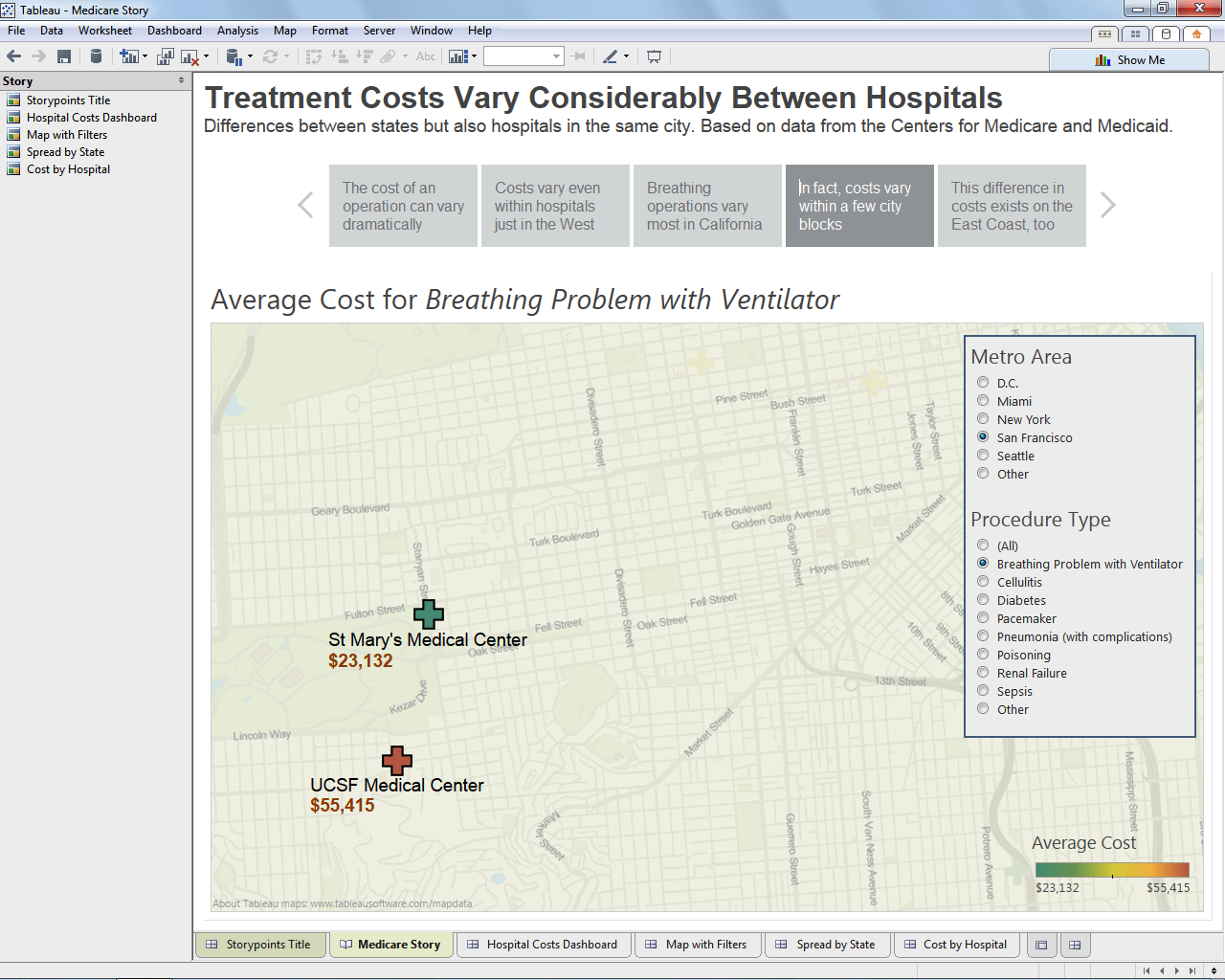Click the Sort Descending icon
The image size is (1225, 980).
[x=365, y=56]
